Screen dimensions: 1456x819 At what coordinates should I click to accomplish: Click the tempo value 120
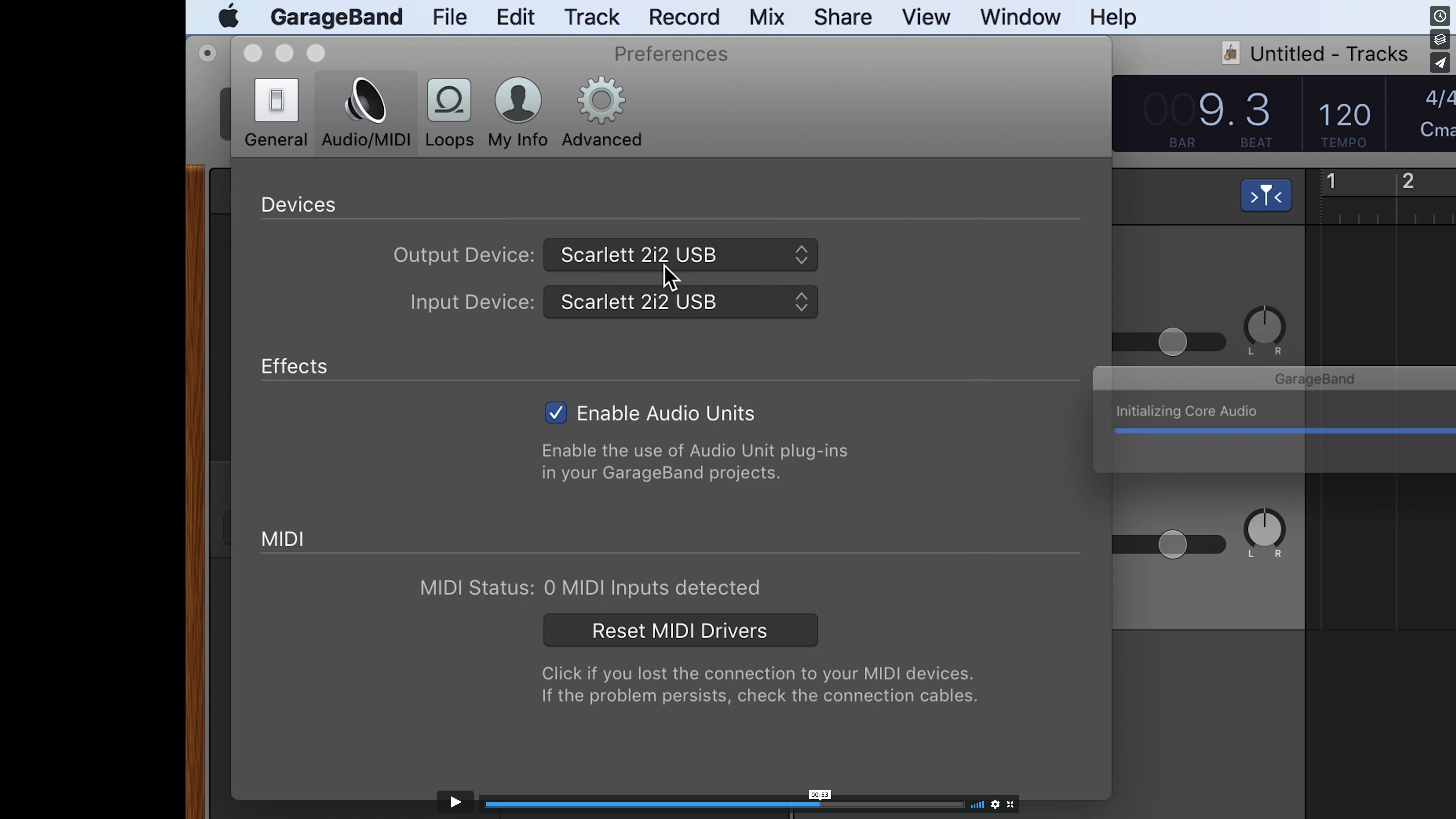click(1344, 115)
